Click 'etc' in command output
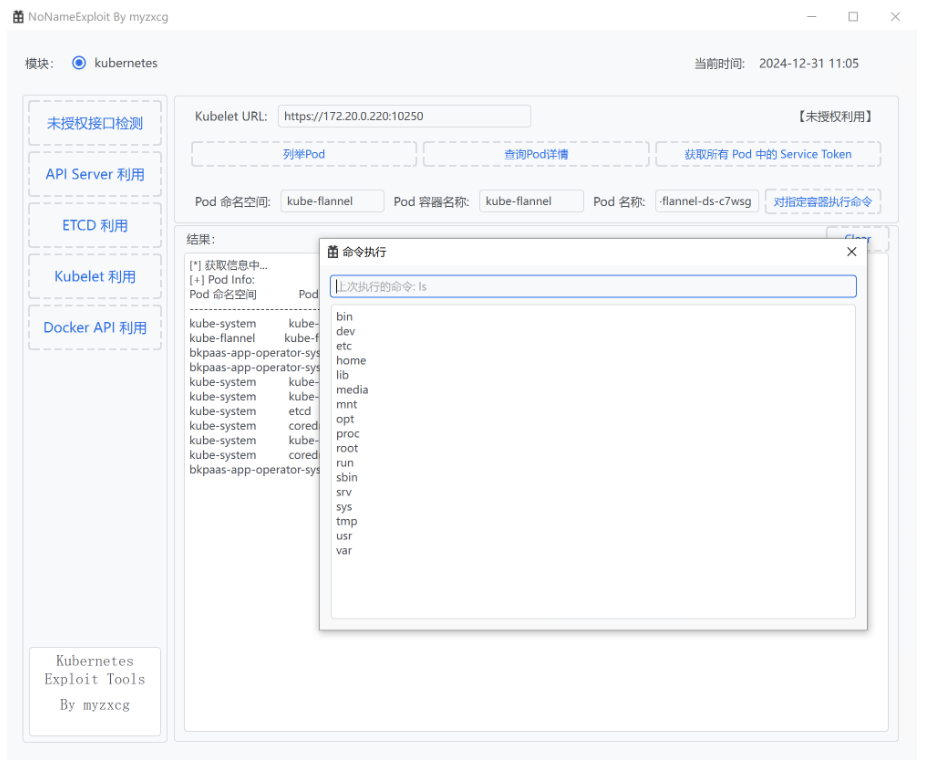 (x=343, y=346)
